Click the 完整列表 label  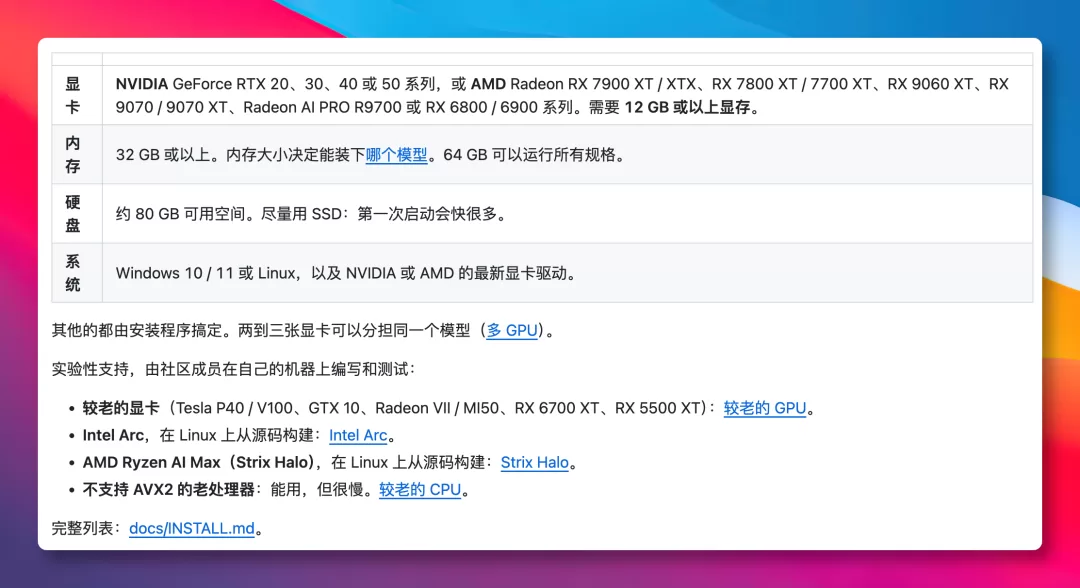83,529
